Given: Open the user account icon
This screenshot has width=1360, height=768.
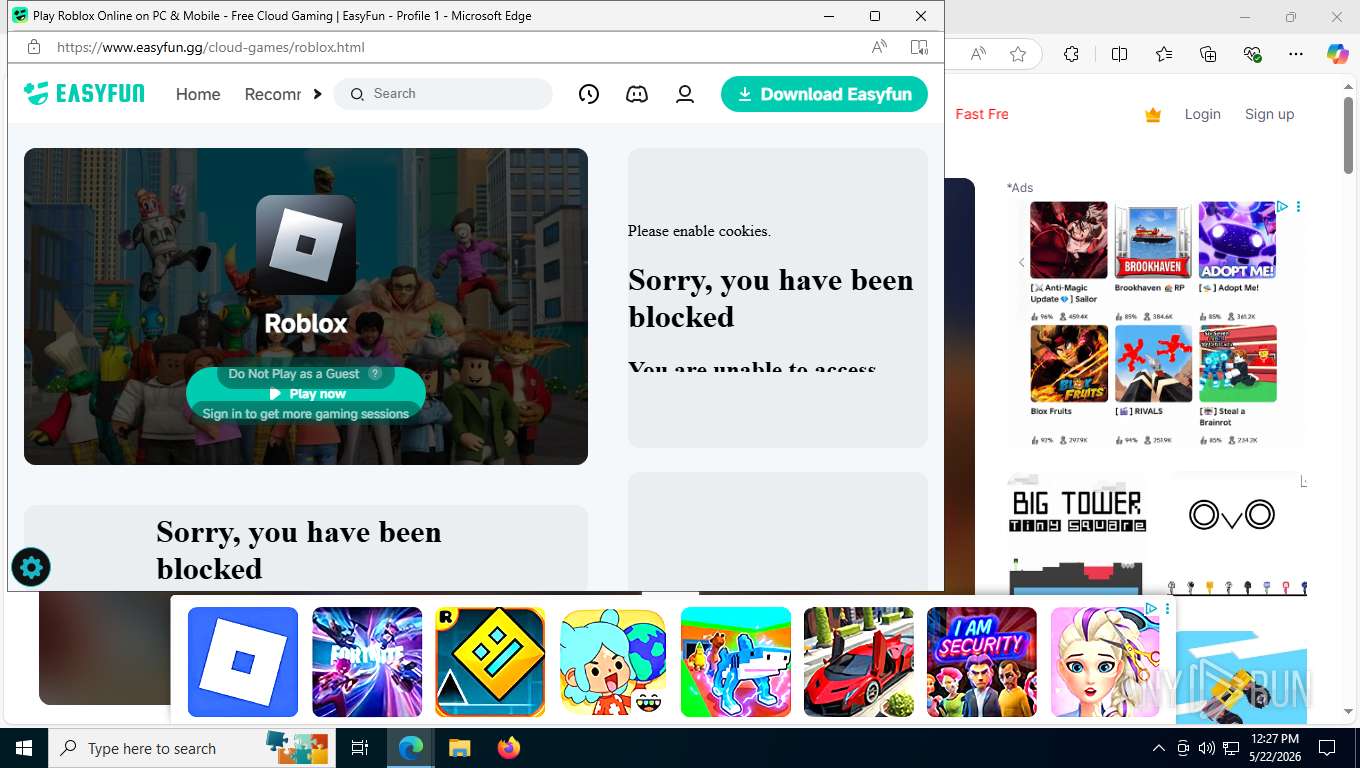Looking at the screenshot, I should click(x=685, y=94).
